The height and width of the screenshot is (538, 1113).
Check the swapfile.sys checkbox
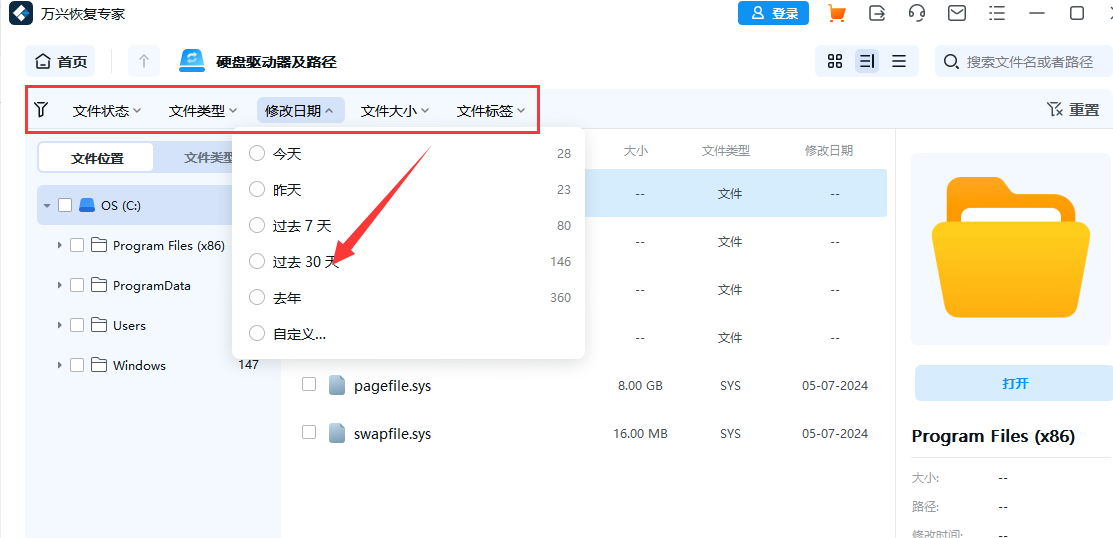tap(309, 432)
